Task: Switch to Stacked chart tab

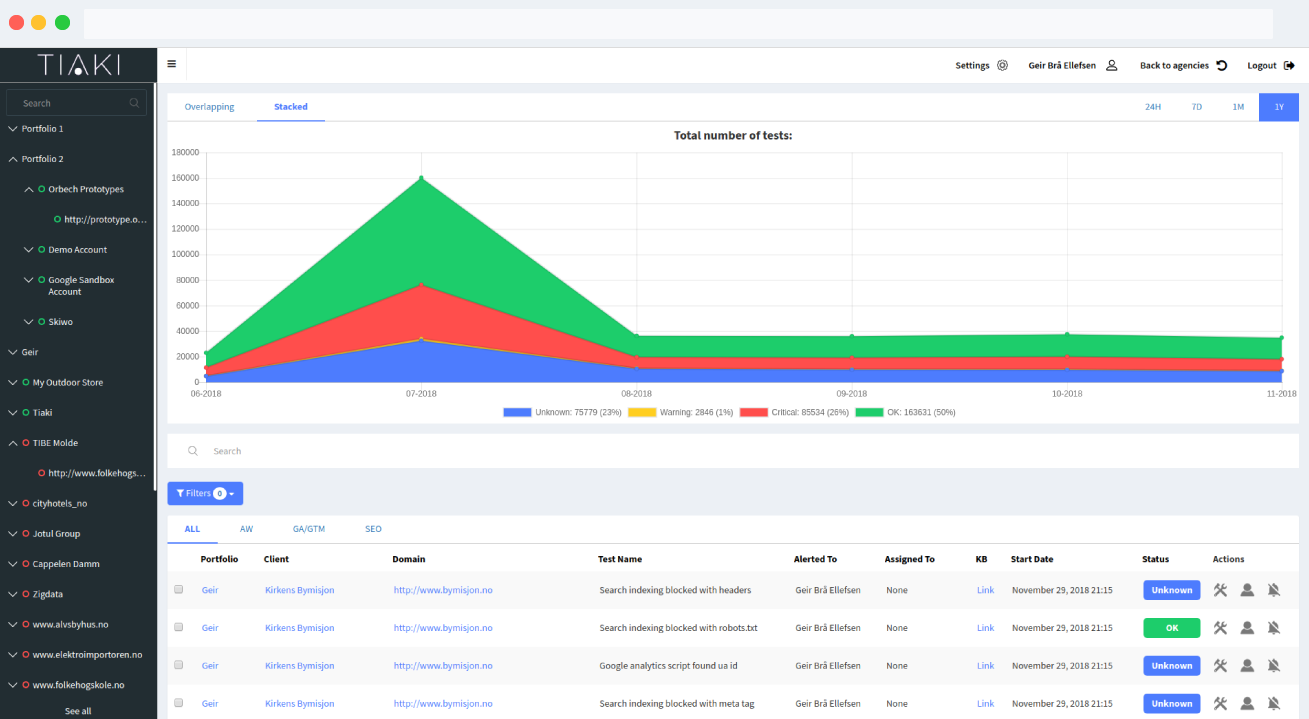Action: 291,107
